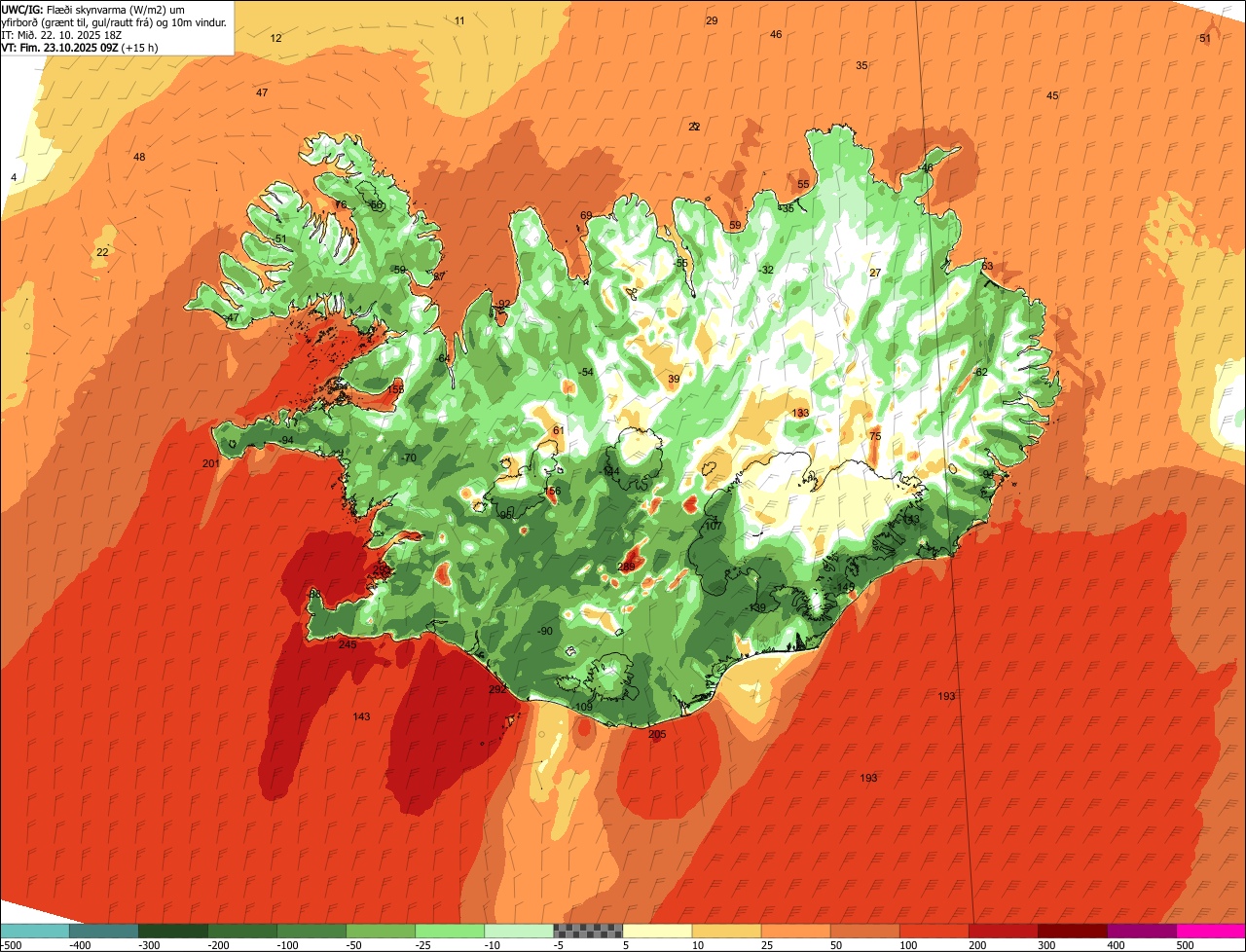The image size is (1246, 952).
Task: Click the map value -70 in the west
Action: [409, 458]
